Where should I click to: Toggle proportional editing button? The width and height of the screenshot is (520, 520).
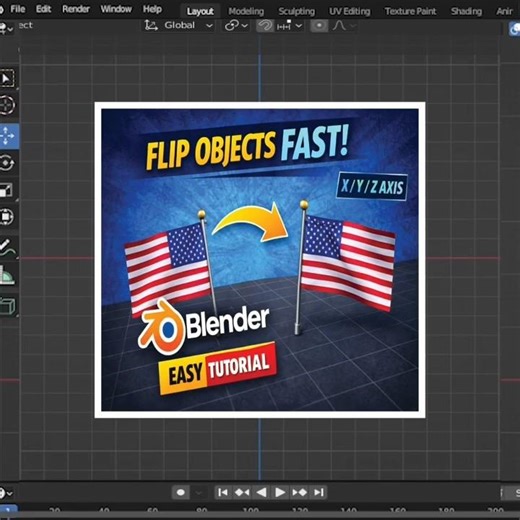tap(319, 26)
